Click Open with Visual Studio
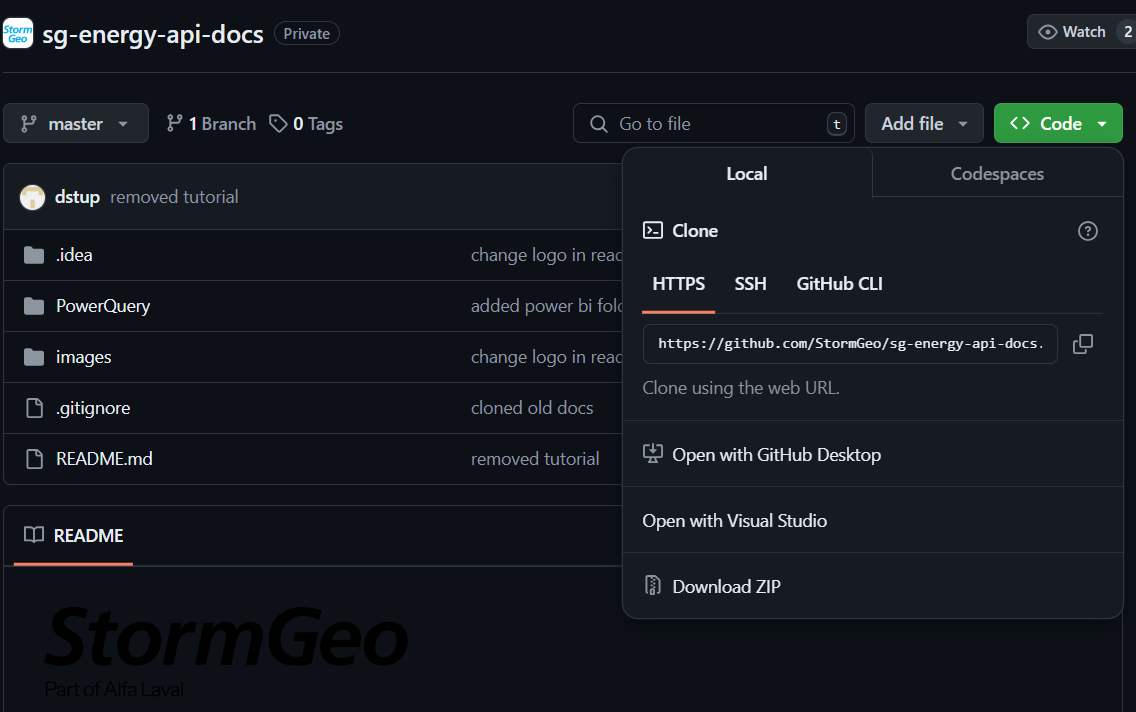Image resolution: width=1136 pixels, height=712 pixels. pyautogui.click(x=734, y=521)
